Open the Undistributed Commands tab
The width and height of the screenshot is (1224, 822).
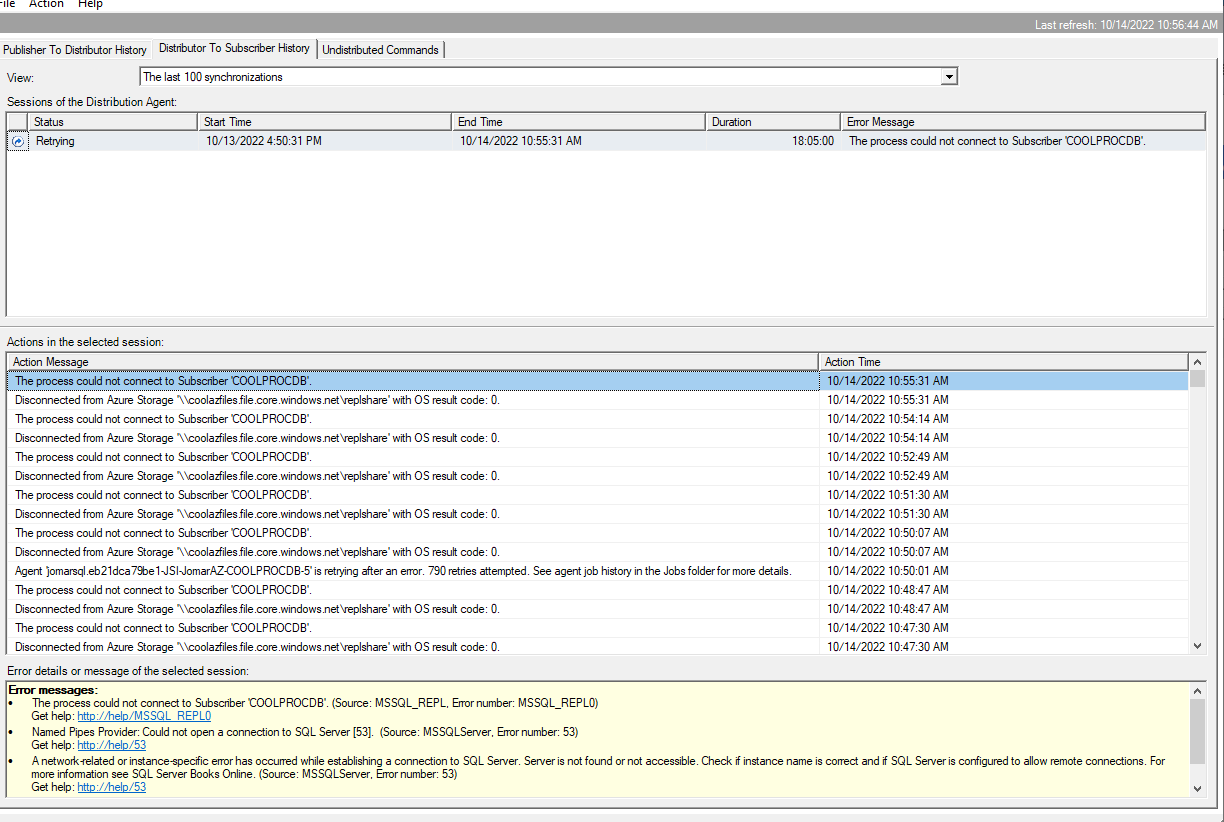pos(380,50)
